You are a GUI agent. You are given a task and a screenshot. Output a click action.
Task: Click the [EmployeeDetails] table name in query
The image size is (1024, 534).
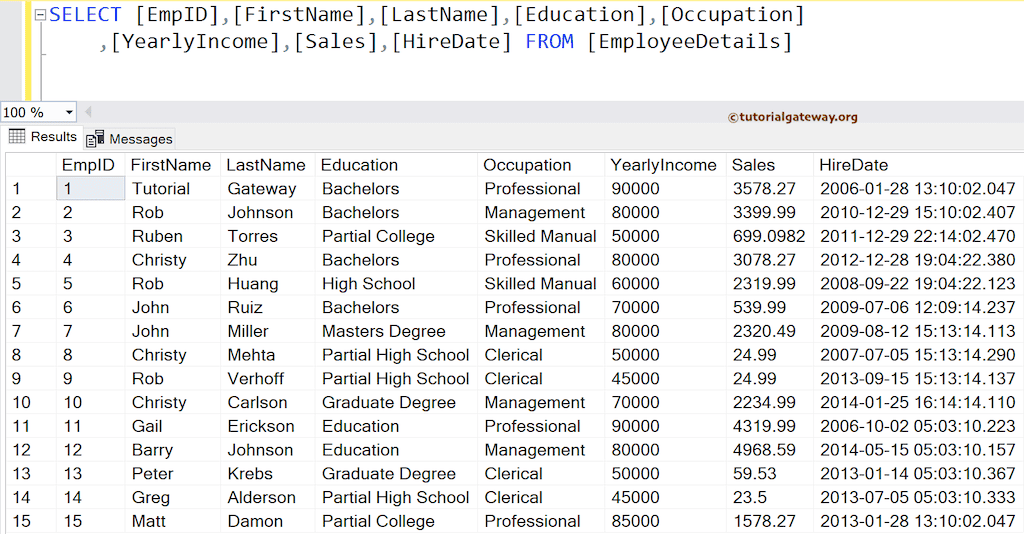[690, 42]
